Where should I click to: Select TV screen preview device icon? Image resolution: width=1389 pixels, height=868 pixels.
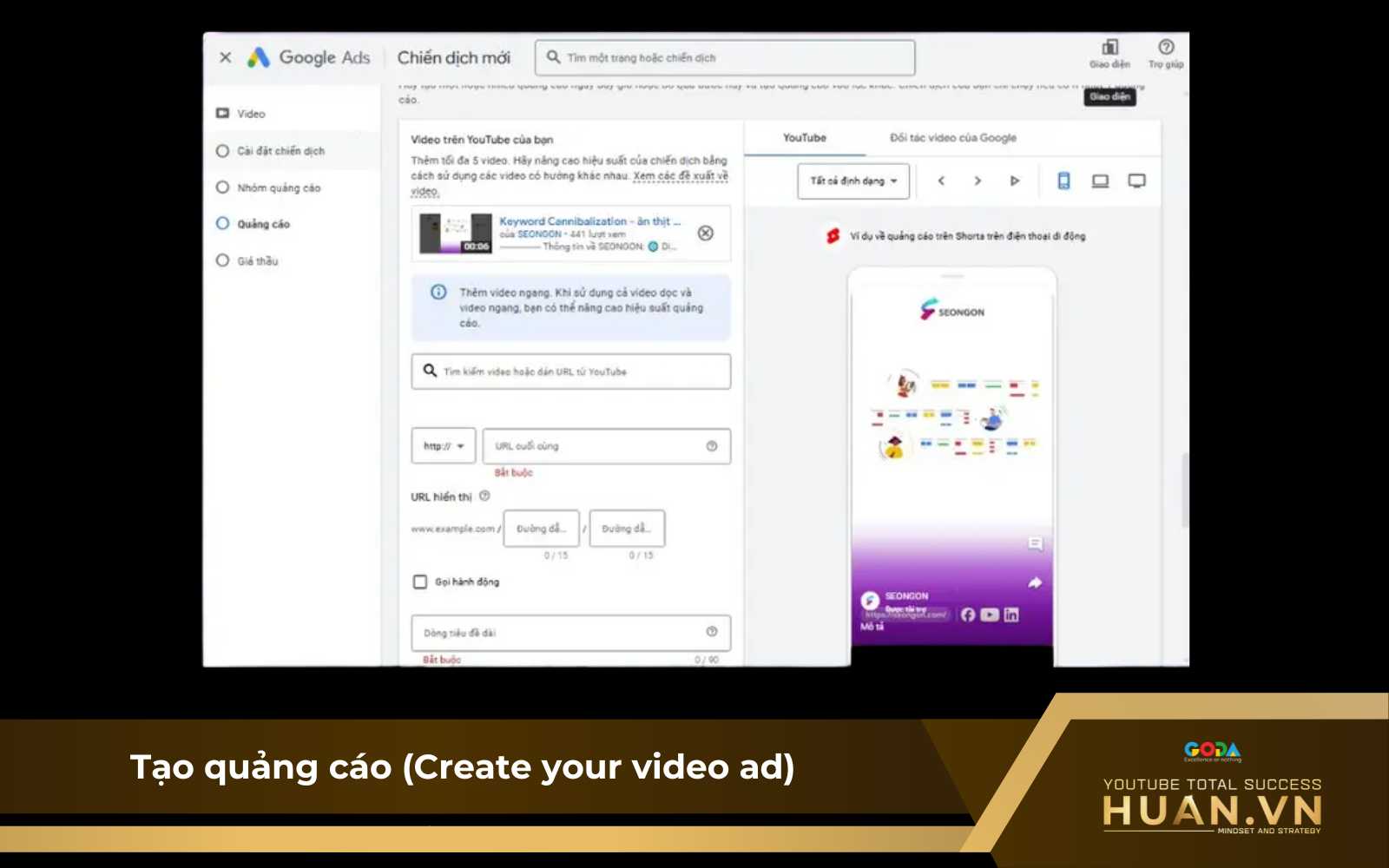click(1136, 181)
